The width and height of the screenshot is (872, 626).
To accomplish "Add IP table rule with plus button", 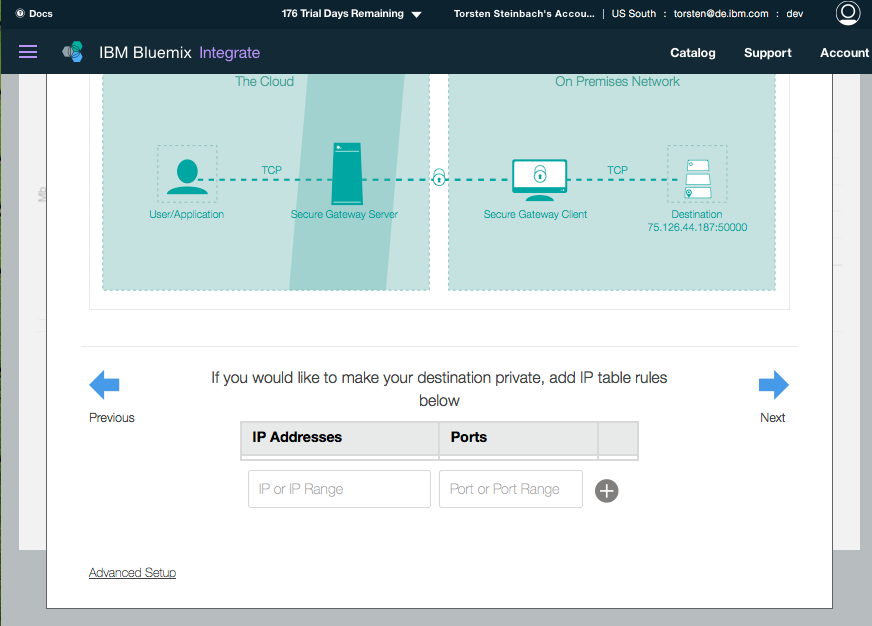I will (606, 490).
